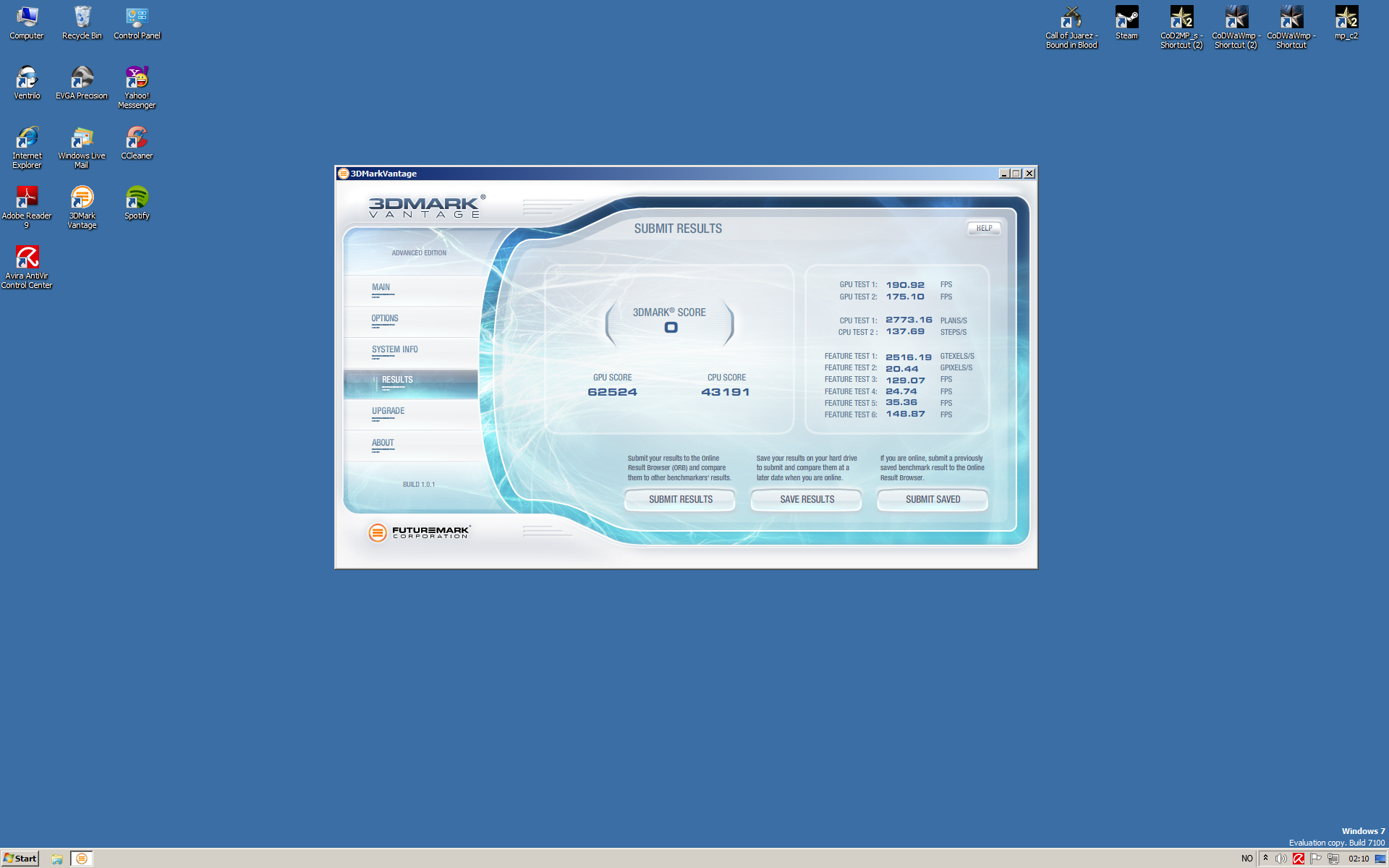Click the FEATURE TEST 2 value 20.44
Viewport: 1389px width, 868px height.
click(x=901, y=369)
